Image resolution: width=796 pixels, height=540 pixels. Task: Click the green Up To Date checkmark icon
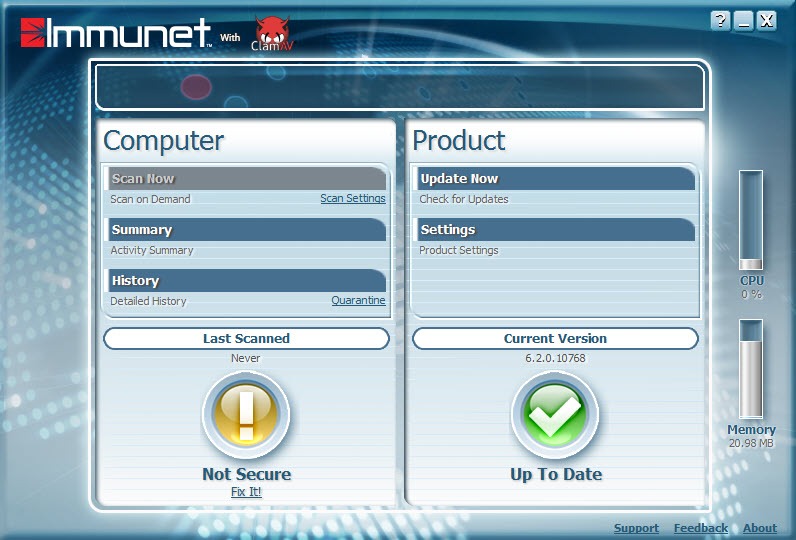coord(555,415)
